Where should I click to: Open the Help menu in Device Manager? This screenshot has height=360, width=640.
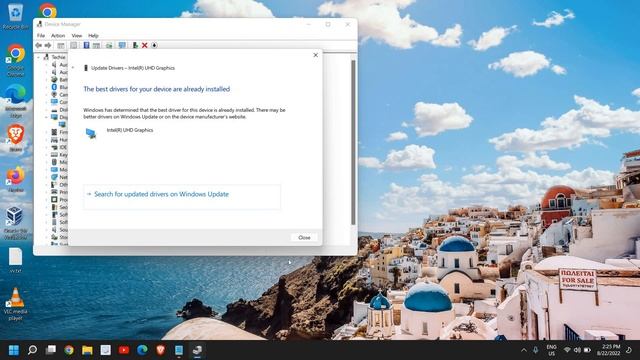(x=93, y=36)
